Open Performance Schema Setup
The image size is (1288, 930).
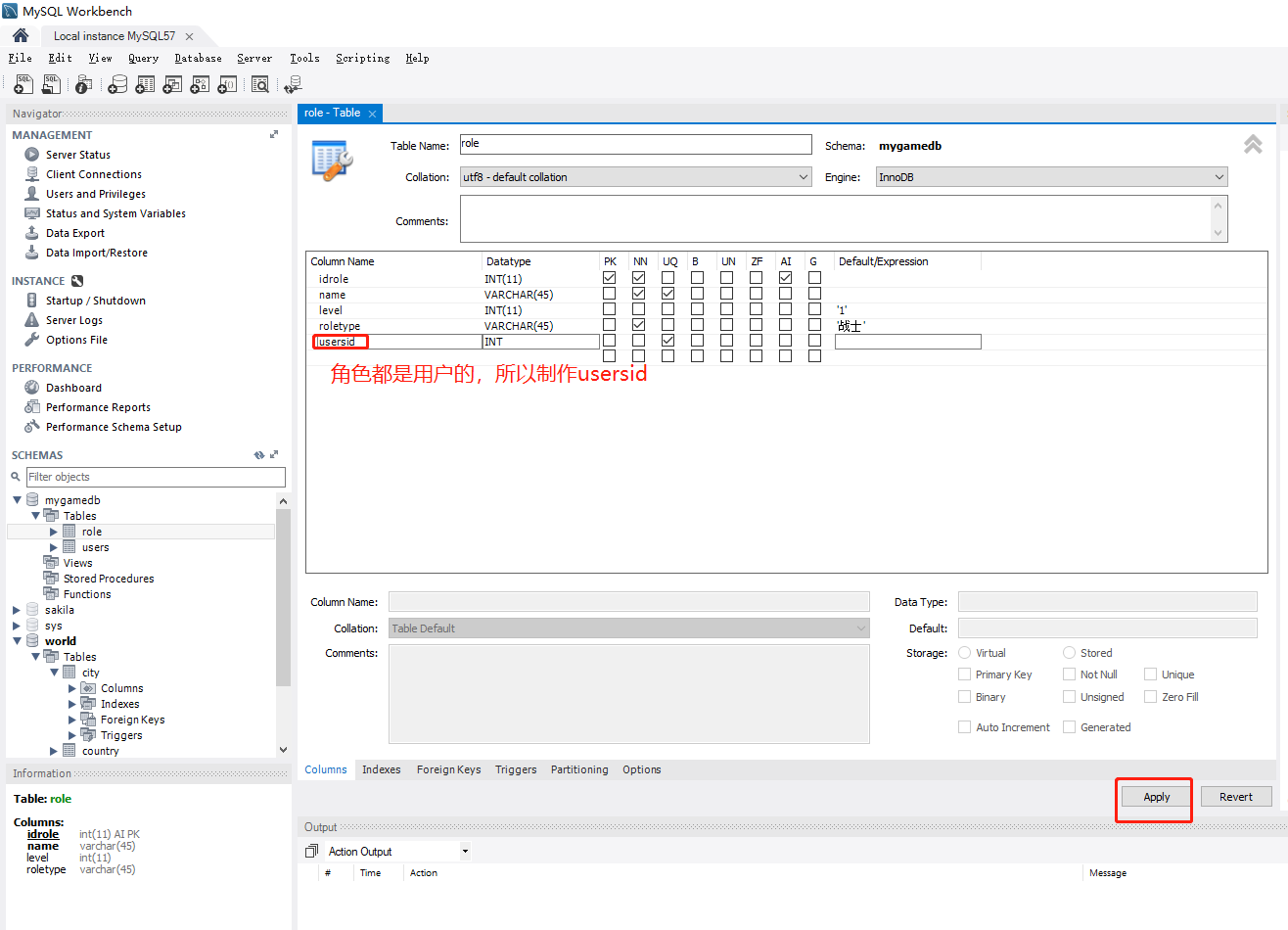[114, 427]
